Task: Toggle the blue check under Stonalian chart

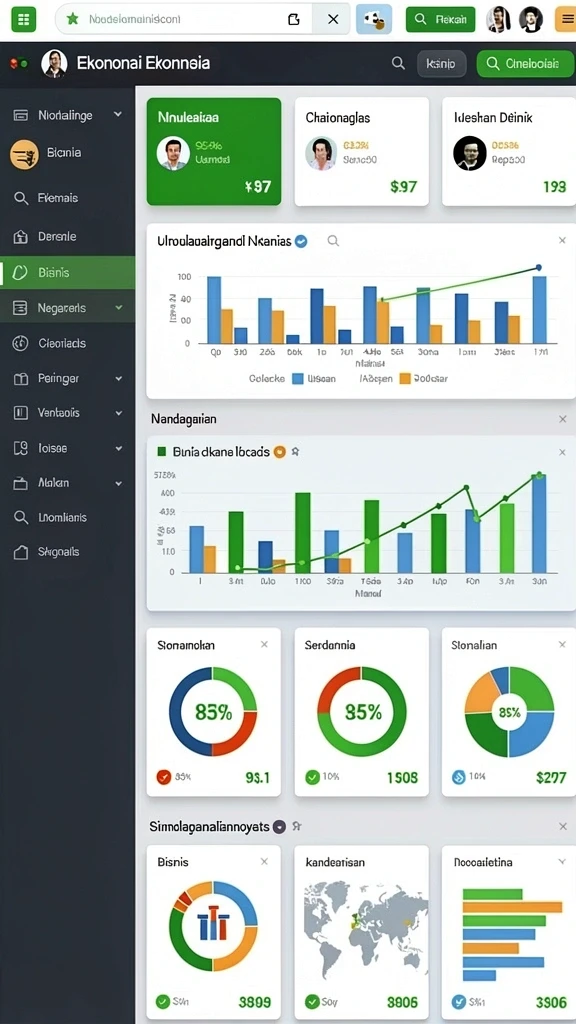Action: click(x=459, y=777)
